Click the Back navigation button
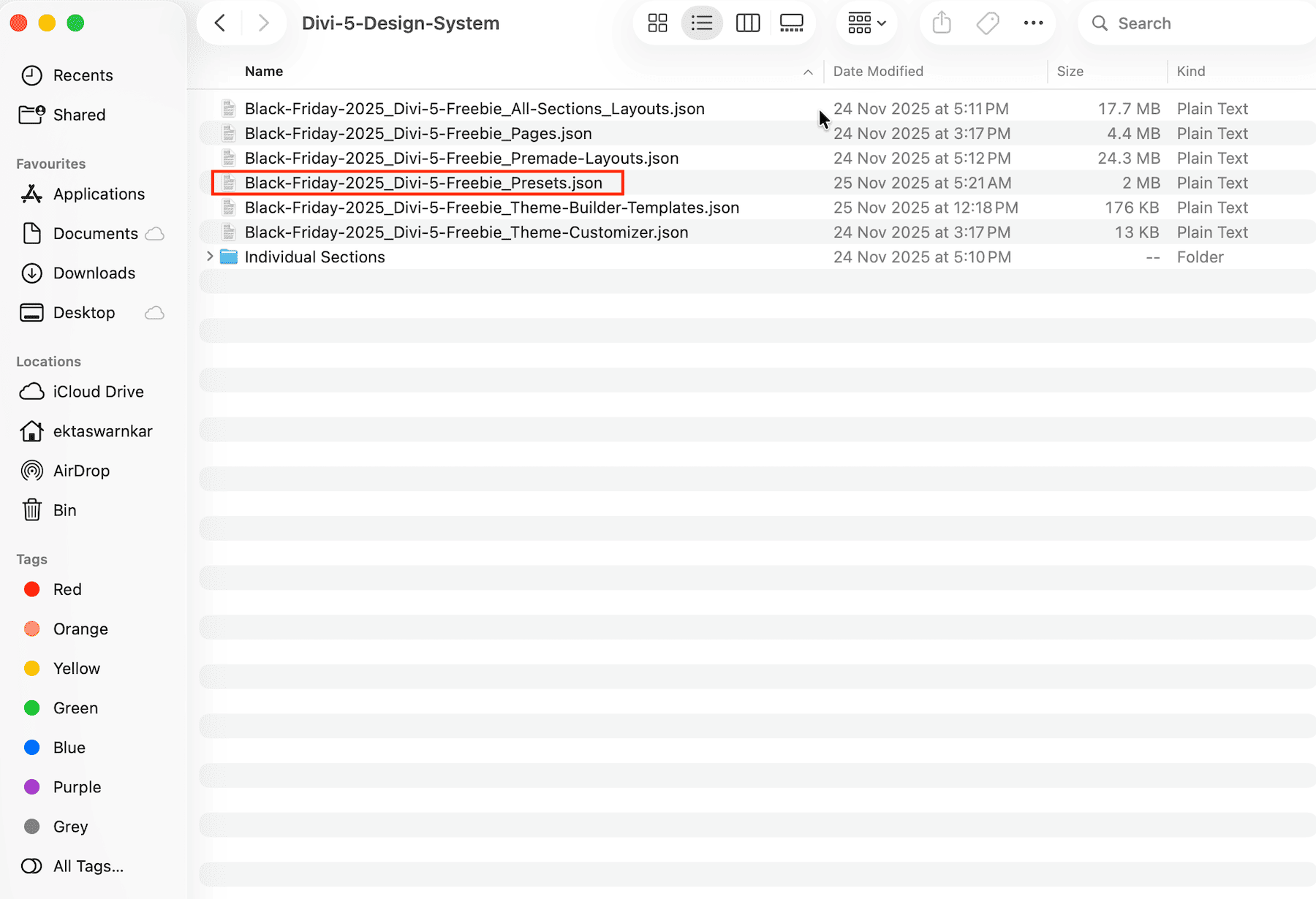Viewport: 1316px width, 899px height. point(220,23)
